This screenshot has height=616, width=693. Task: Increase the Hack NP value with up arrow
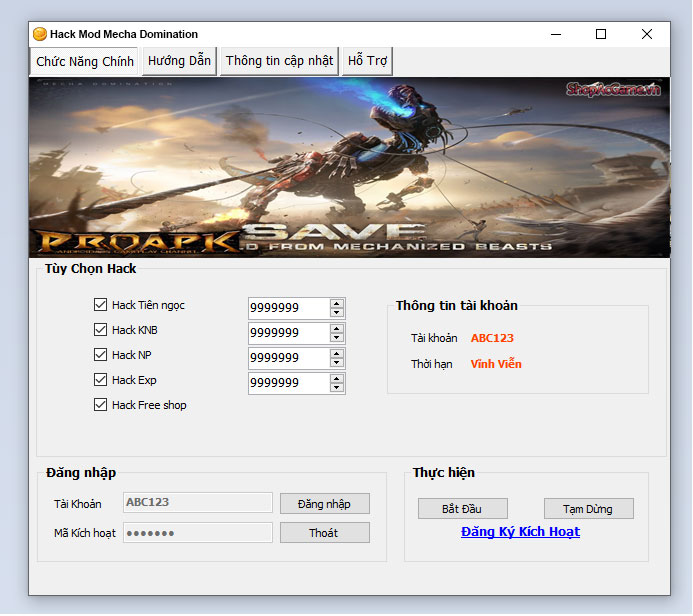tap(337, 354)
